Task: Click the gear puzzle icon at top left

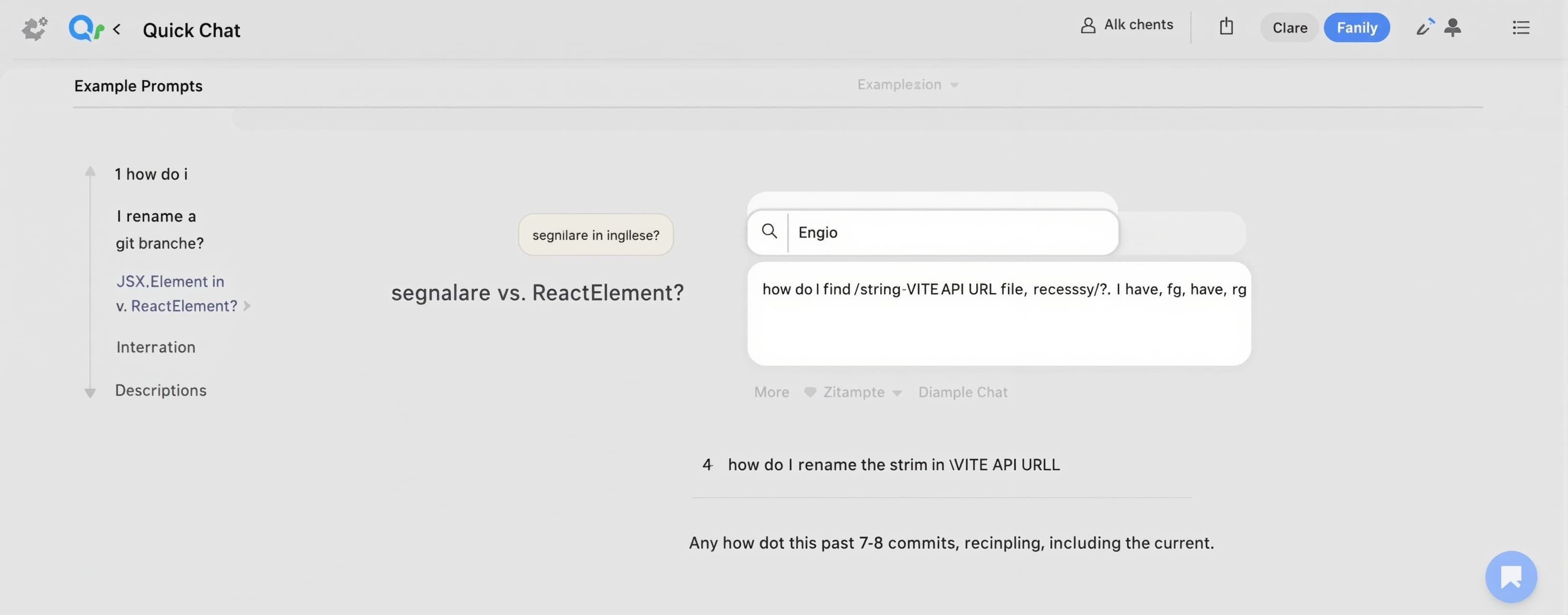Action: [35, 29]
